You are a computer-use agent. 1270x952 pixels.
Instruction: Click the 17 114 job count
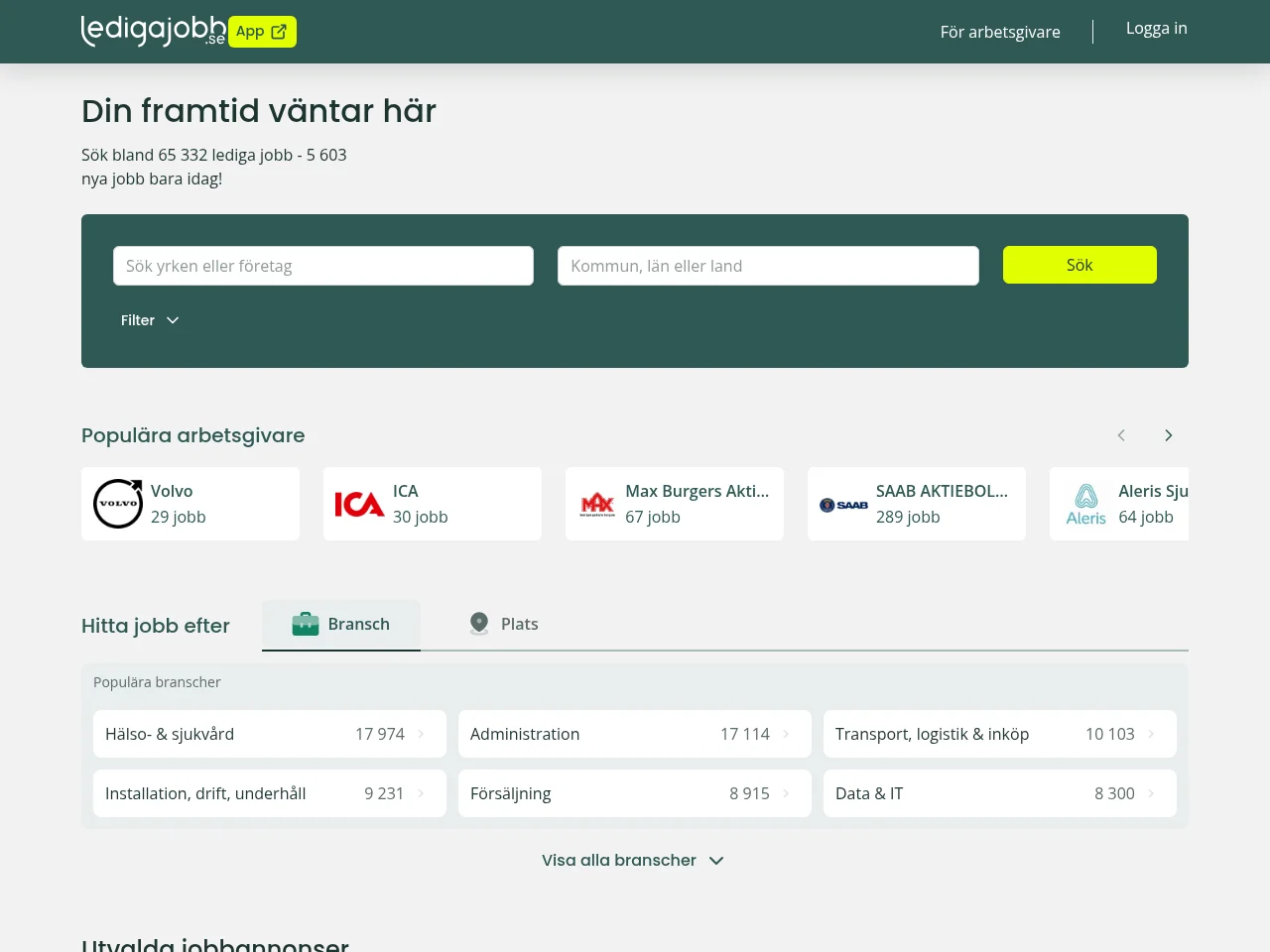pos(745,734)
